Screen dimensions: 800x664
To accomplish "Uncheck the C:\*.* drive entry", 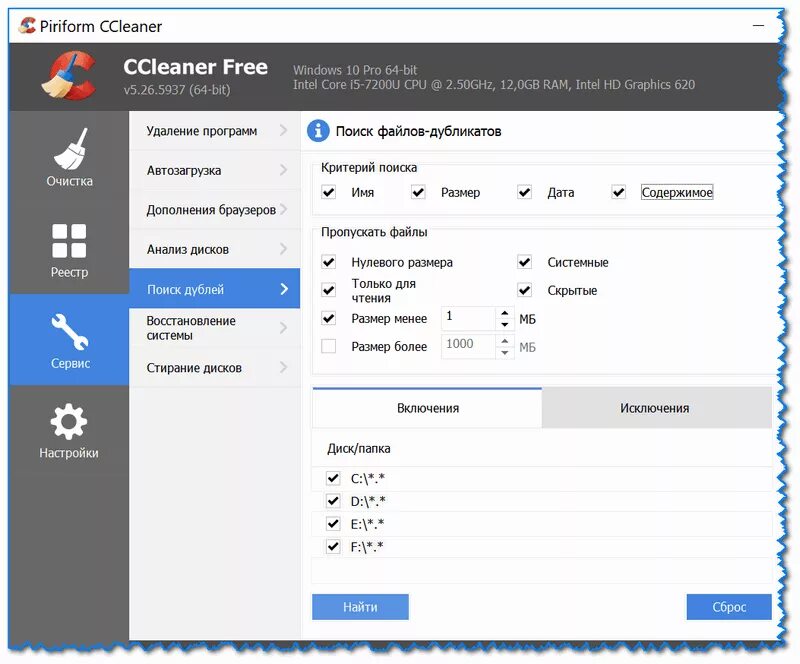I will pos(333,478).
